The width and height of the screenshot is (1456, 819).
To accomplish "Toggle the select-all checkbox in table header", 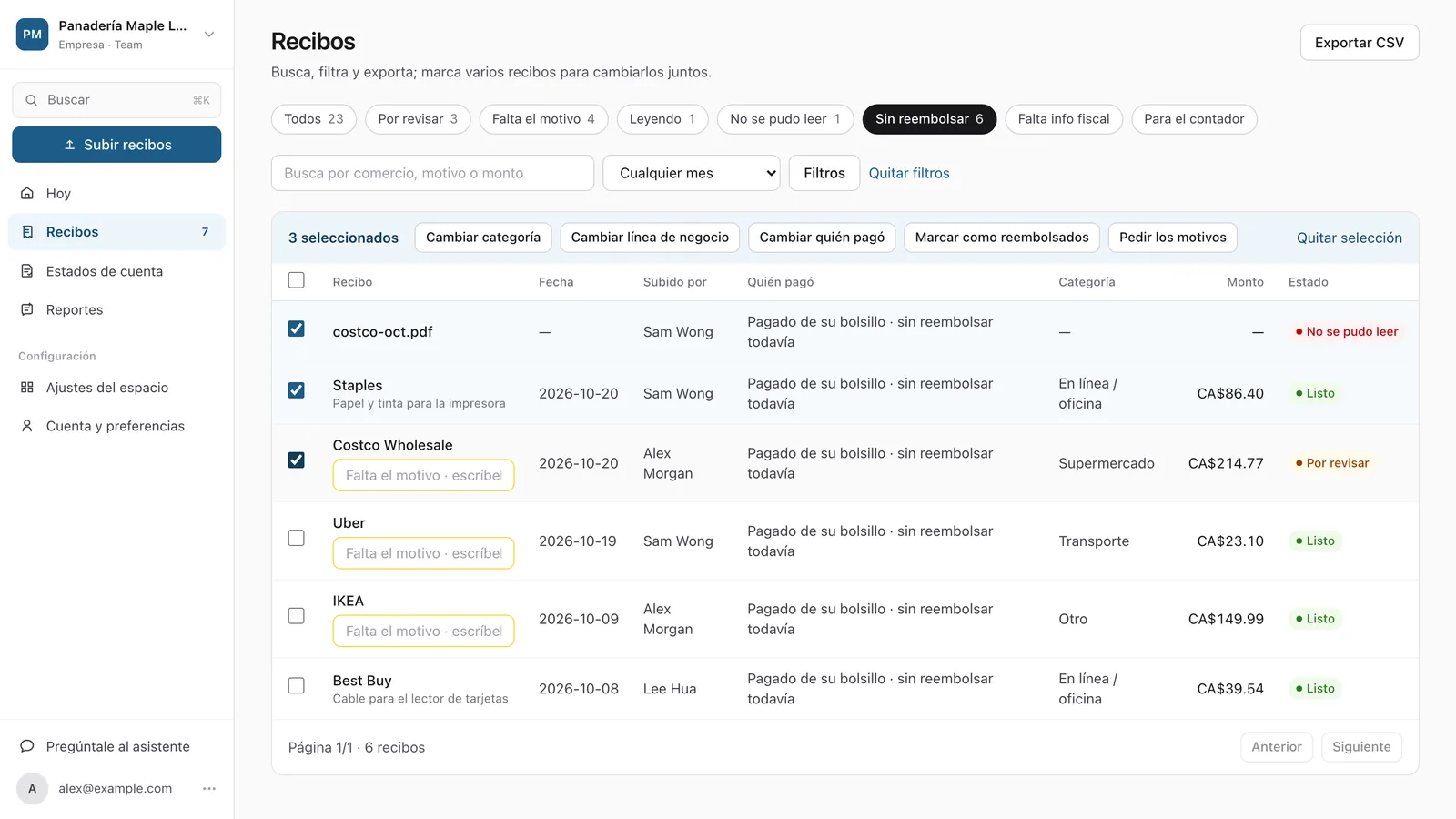I will [297, 280].
